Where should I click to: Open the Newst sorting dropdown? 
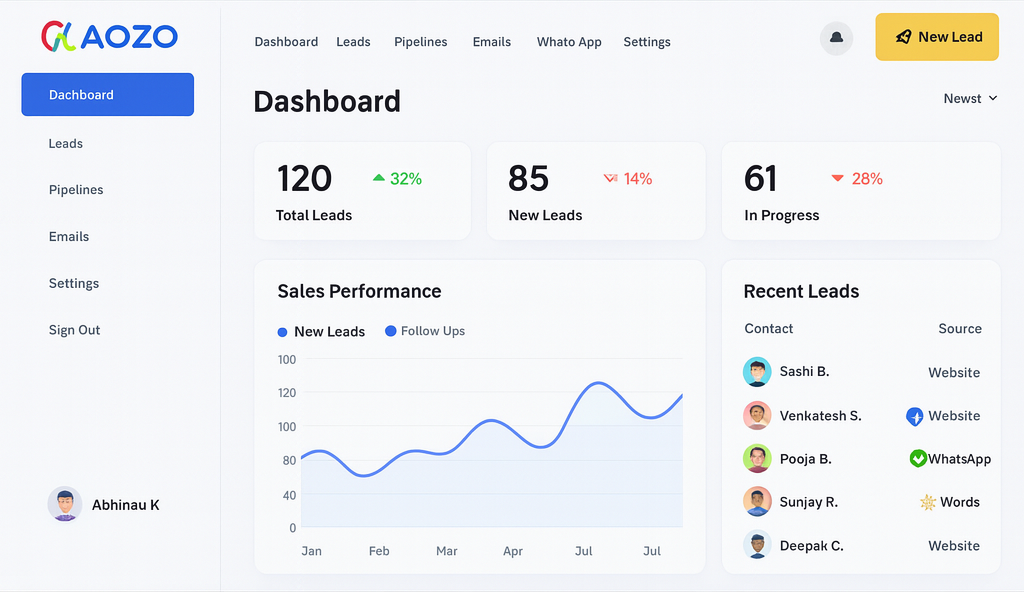pos(964,98)
